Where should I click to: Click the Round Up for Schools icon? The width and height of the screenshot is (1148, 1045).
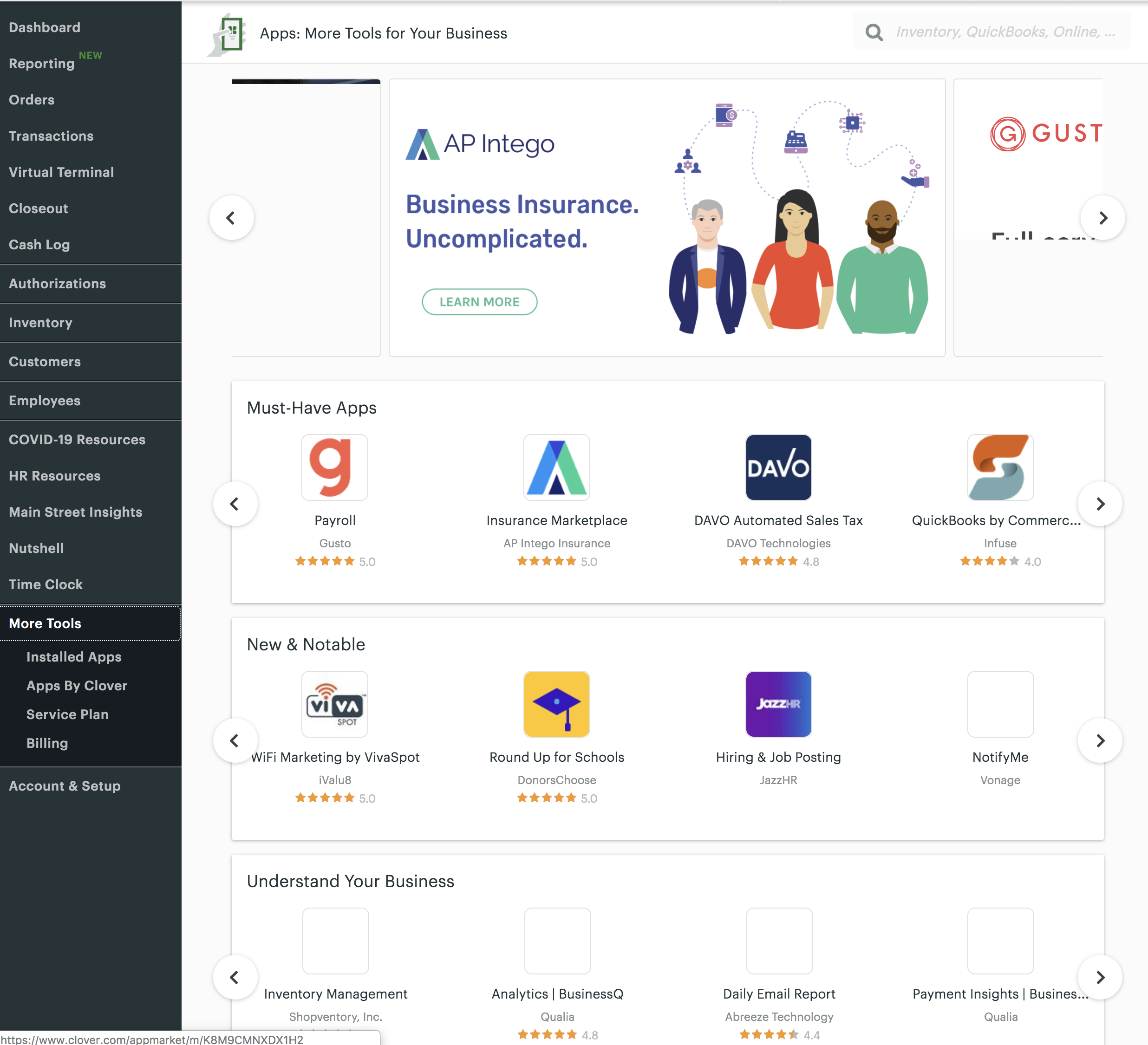(556, 704)
